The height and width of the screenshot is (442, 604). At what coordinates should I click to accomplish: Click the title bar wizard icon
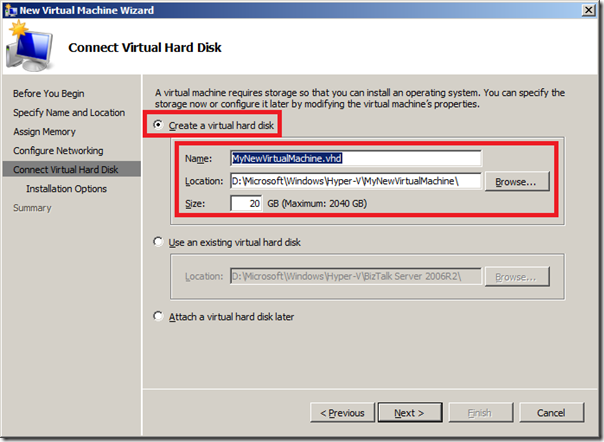pos(10,10)
